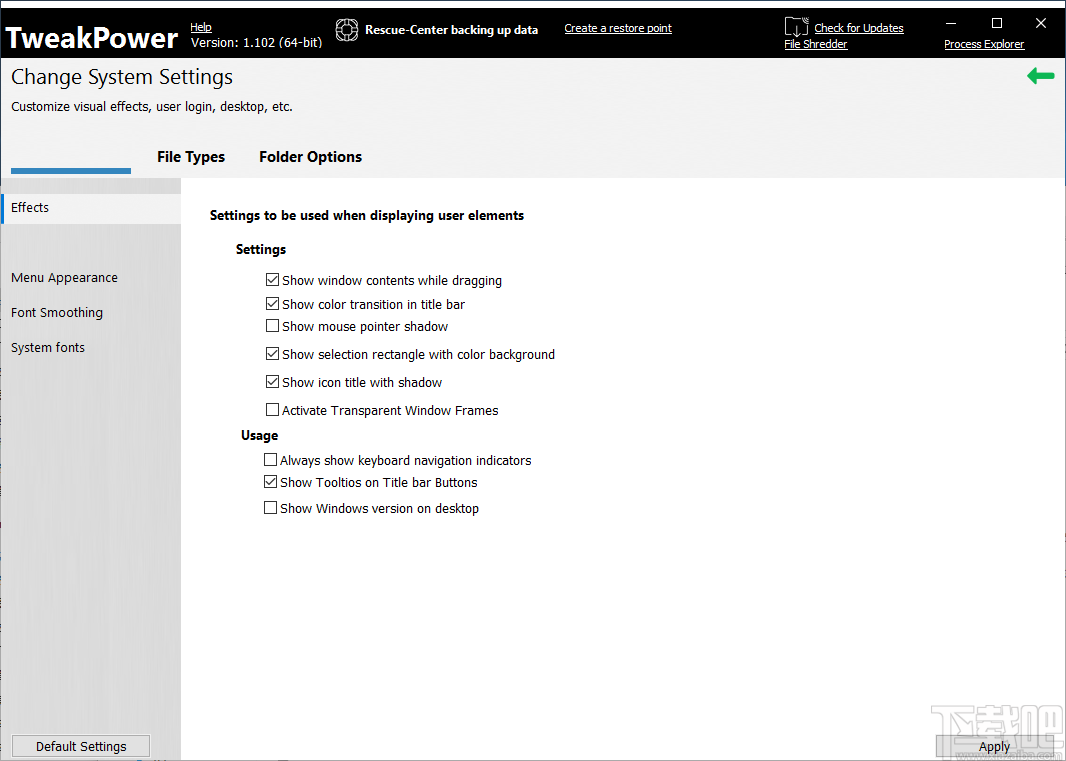Viewport: 1066px width, 761px height.
Task: Click the TweakPower logo title
Action: (x=92, y=37)
